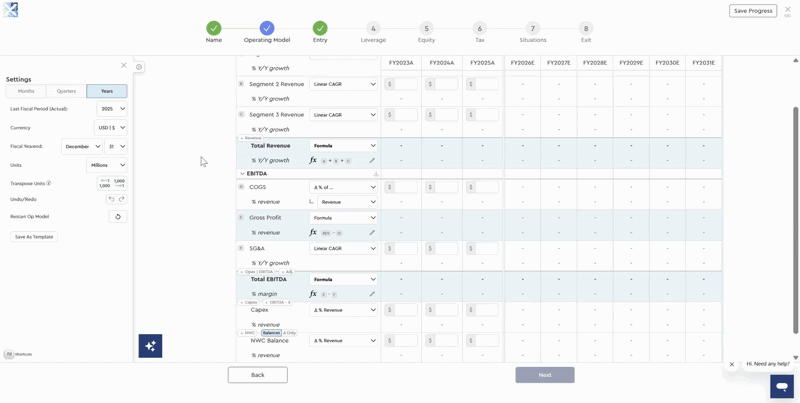This screenshot has width=800, height=403.
Task: Click the fx icon in Total EBITDA row
Action: point(313,293)
